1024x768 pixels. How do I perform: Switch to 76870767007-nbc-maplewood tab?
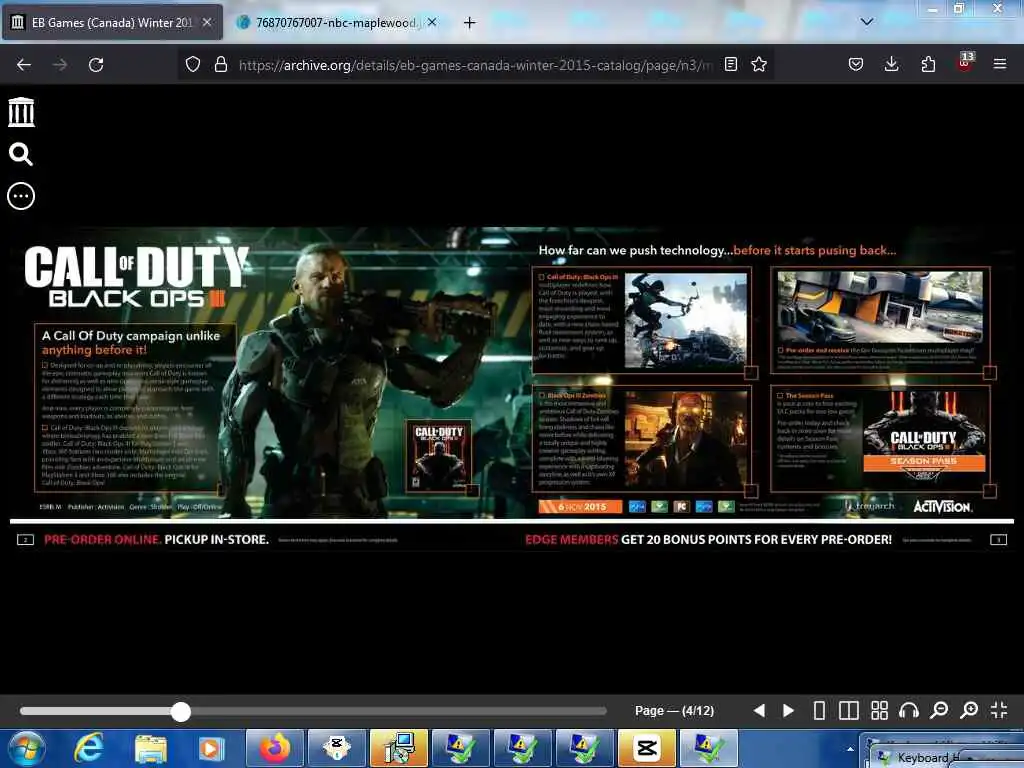point(336,23)
